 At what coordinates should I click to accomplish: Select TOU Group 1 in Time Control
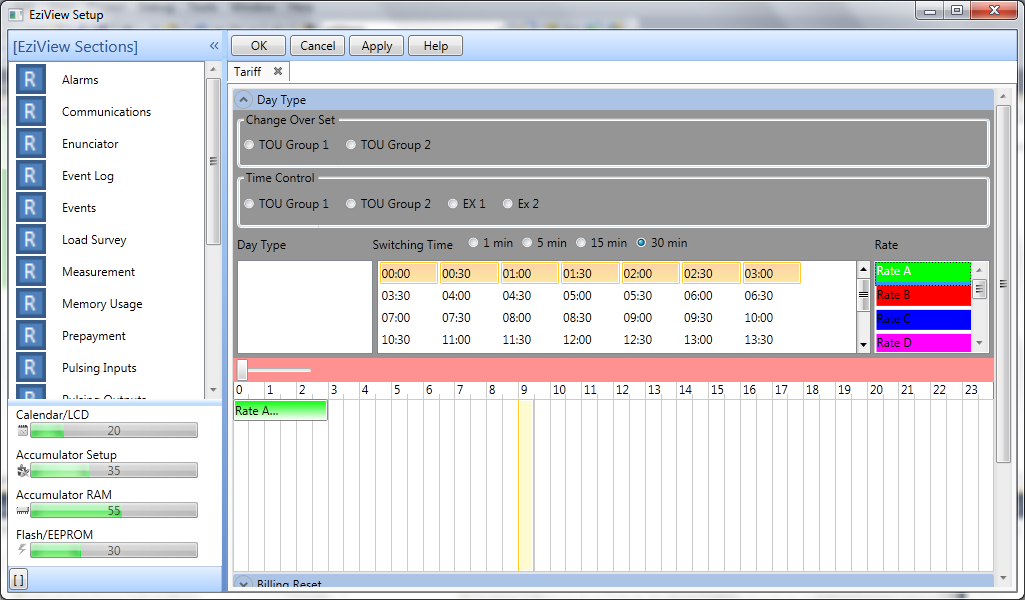click(x=249, y=204)
